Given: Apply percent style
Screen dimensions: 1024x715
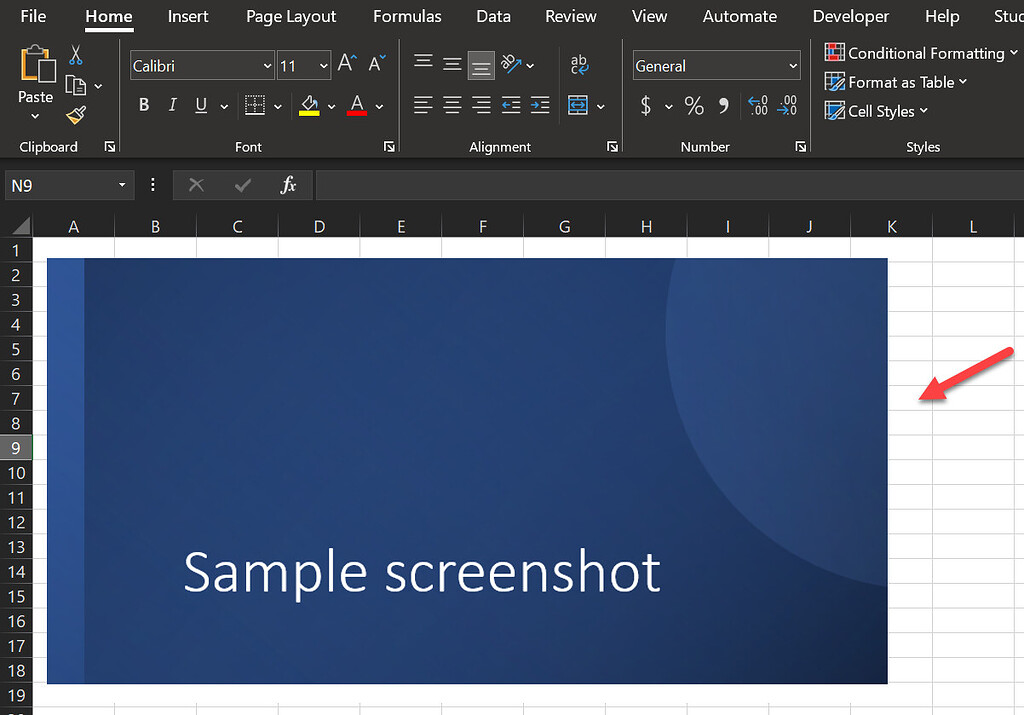Looking at the screenshot, I should point(694,105).
